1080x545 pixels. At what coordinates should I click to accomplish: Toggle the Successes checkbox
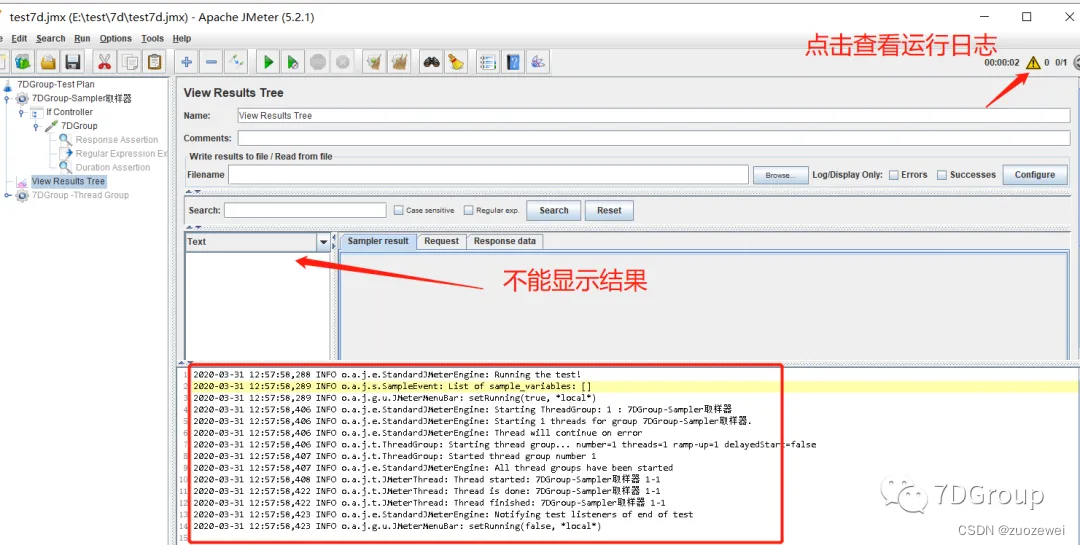click(942, 175)
